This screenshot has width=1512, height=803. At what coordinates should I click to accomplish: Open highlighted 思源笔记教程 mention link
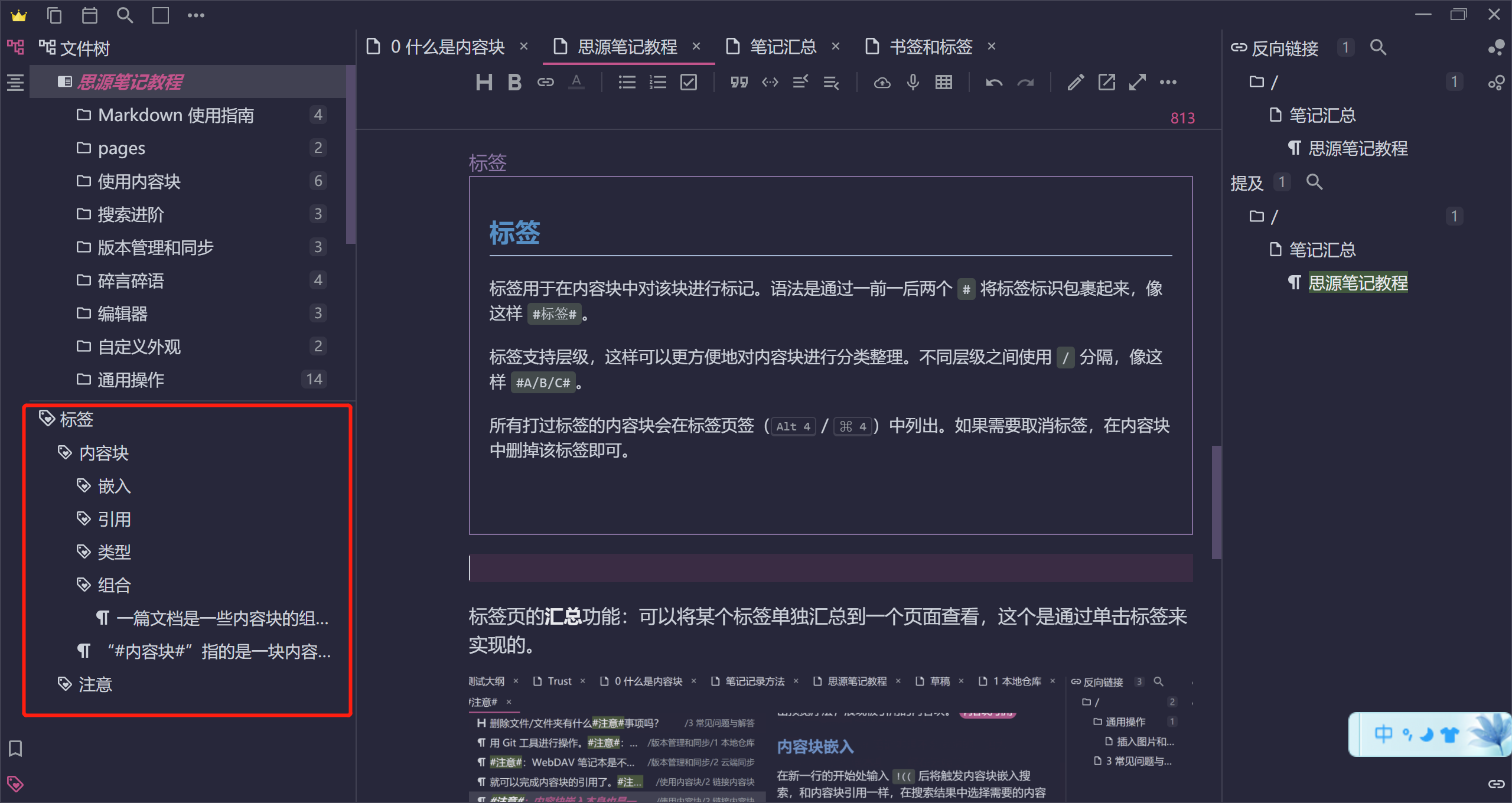pyautogui.click(x=1357, y=283)
